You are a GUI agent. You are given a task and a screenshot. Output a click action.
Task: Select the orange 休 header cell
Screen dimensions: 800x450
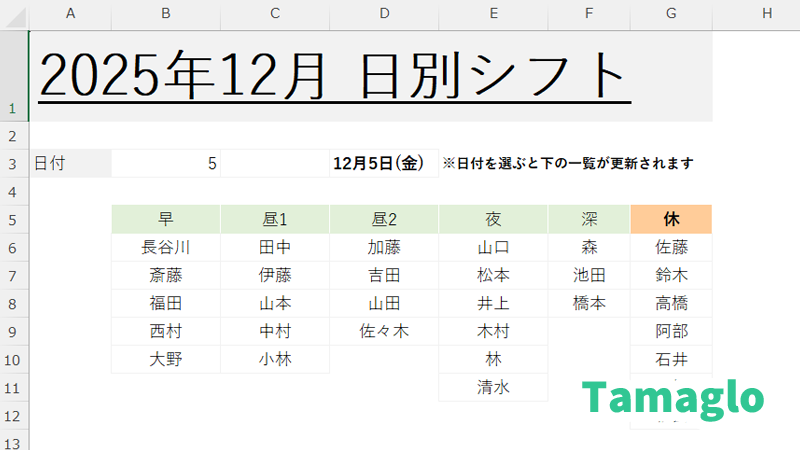pyautogui.click(x=671, y=219)
